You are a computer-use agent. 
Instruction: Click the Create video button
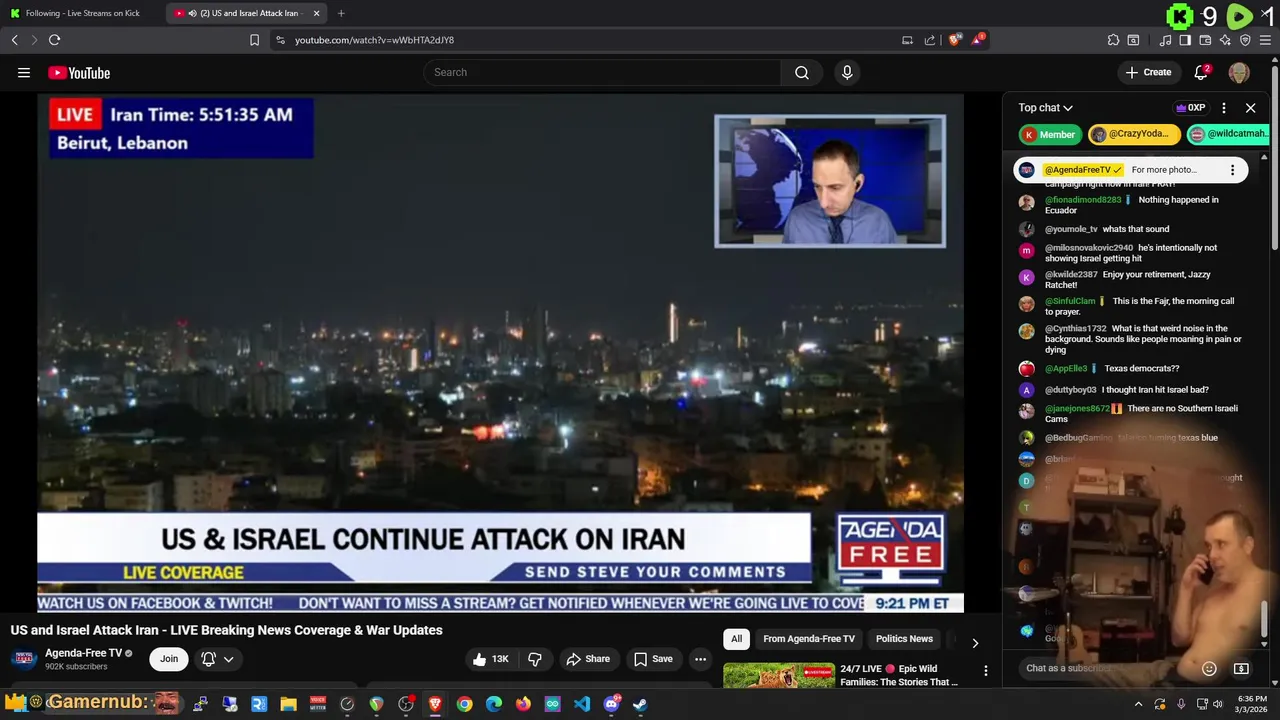(1147, 72)
